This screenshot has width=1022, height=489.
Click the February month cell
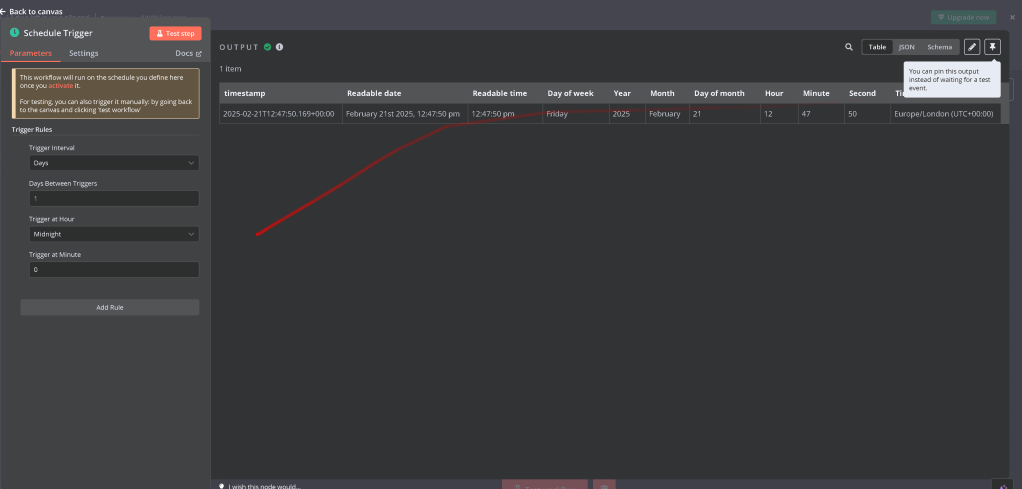click(665, 113)
